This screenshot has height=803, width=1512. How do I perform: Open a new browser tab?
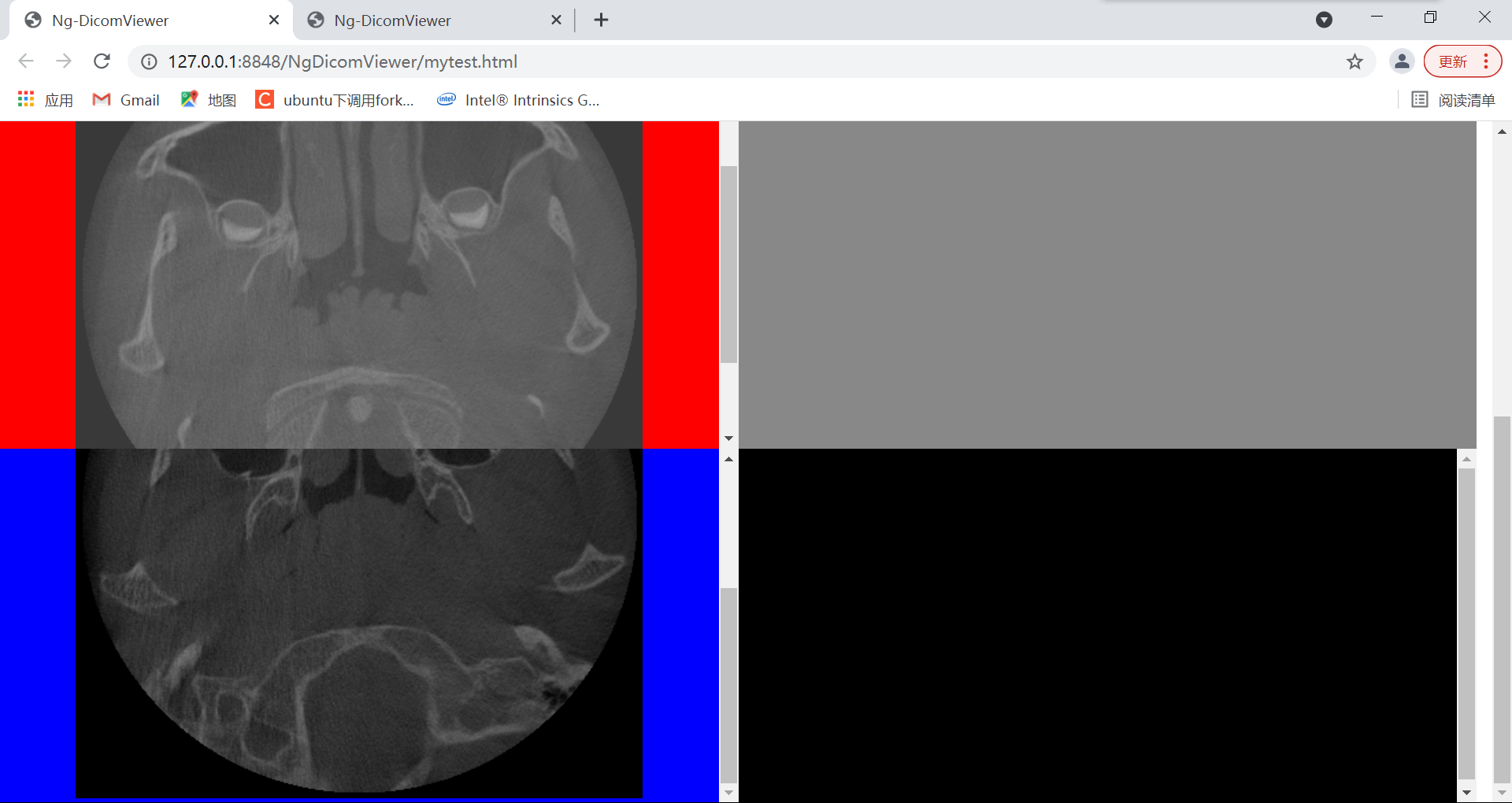click(x=601, y=20)
